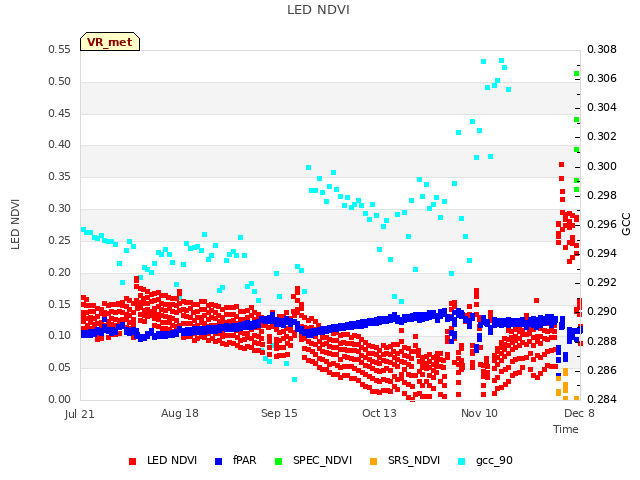Toggle the gcc_90 legend label

tap(494, 461)
